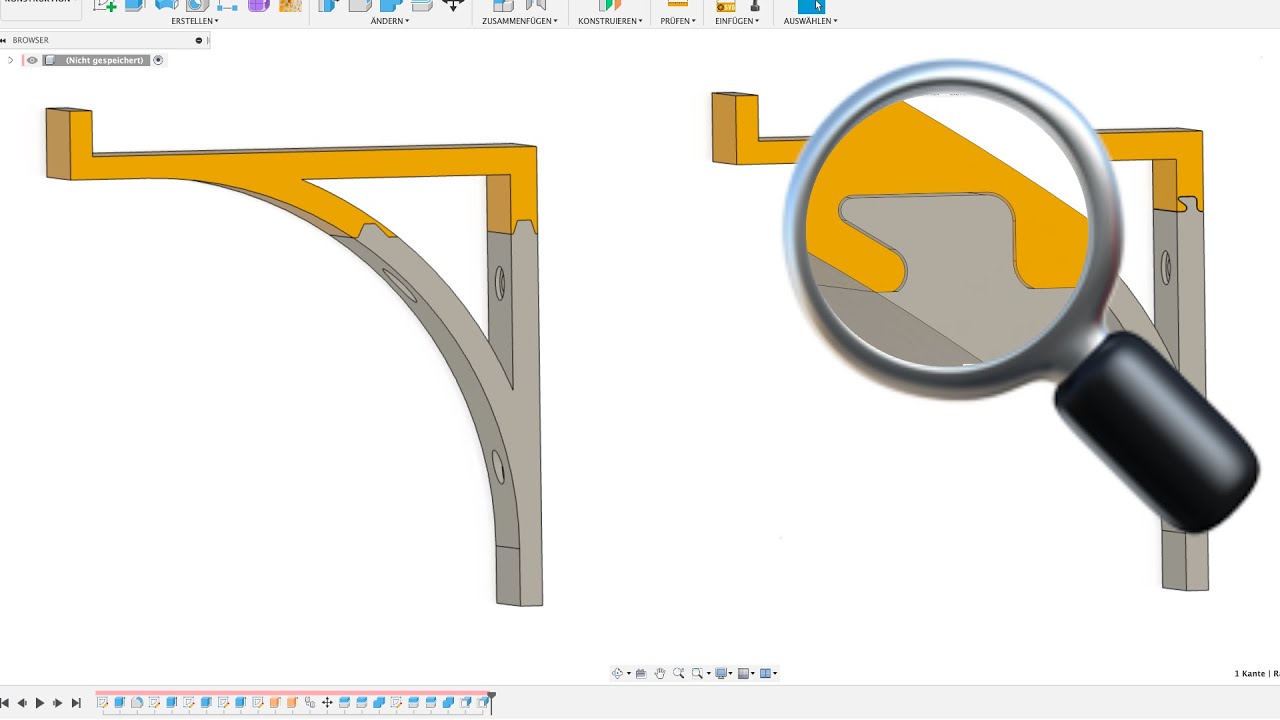Select the last feature before the timeline marker
Viewport: 1280px width, 720px height.
pyautogui.click(x=482, y=703)
